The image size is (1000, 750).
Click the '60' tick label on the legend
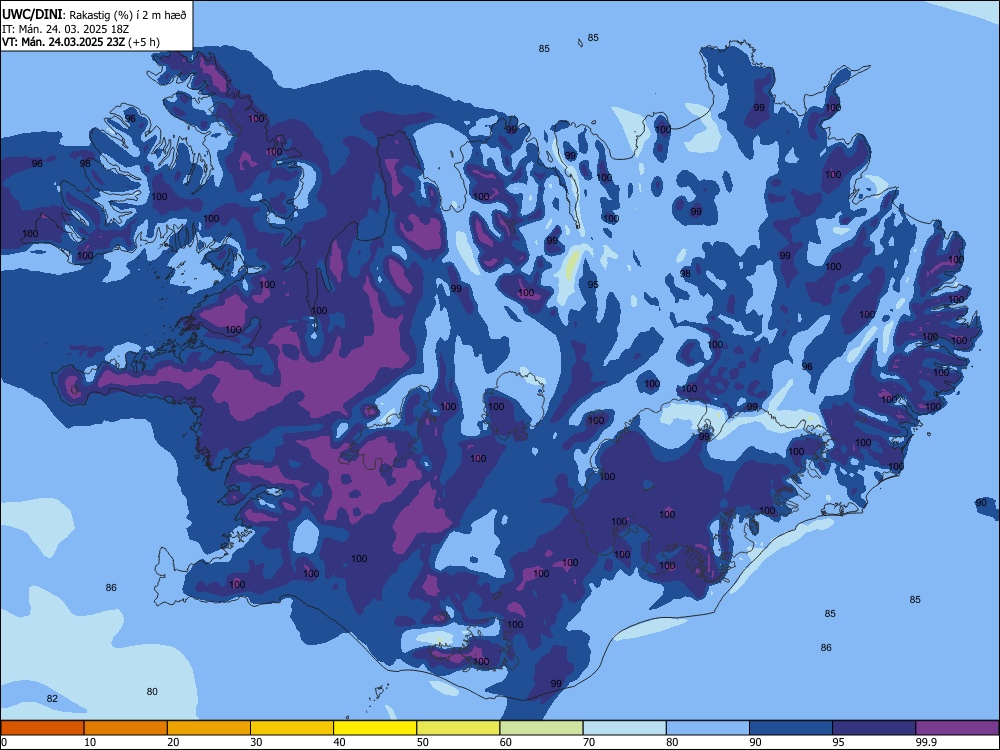(506, 742)
